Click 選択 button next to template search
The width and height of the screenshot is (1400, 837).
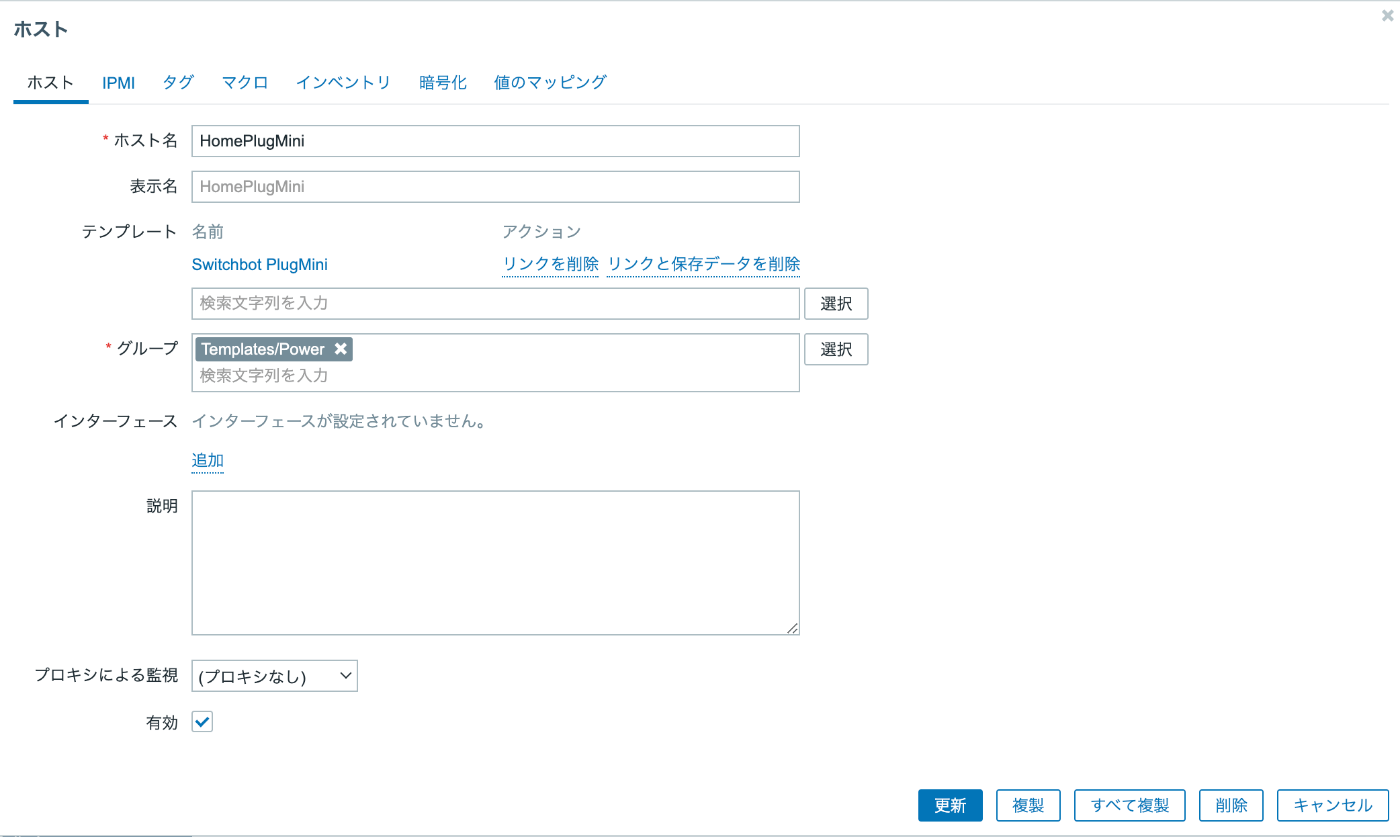pos(836,303)
